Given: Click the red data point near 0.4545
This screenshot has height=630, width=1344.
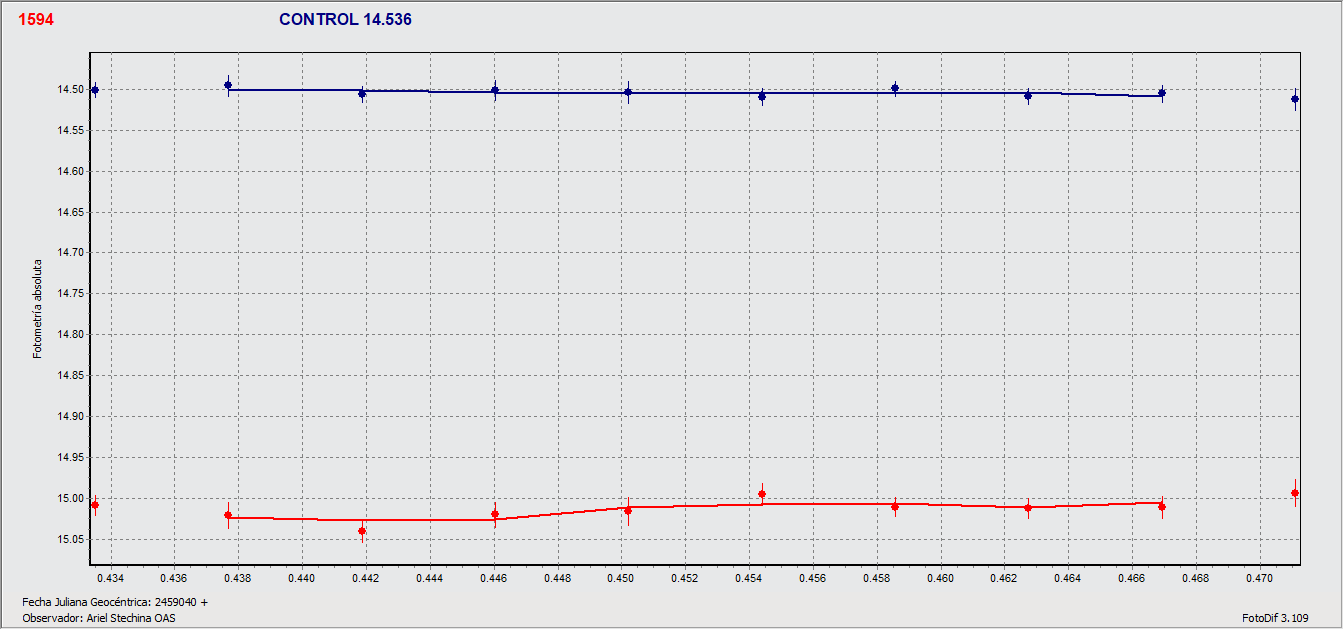Looking at the screenshot, I should pos(762,494).
